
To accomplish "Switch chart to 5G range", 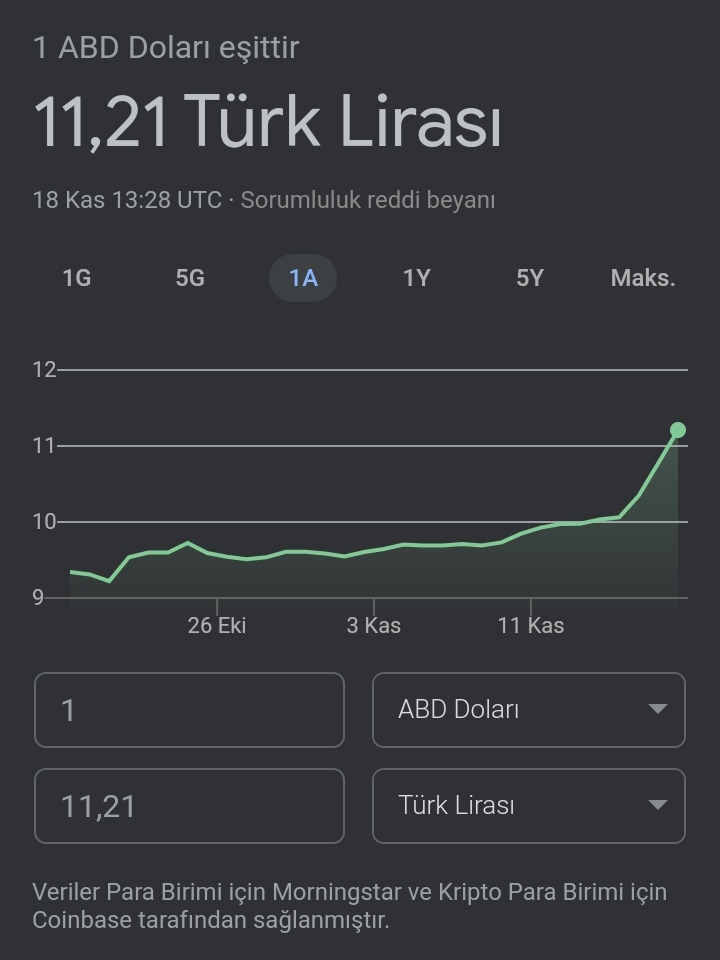I will point(190,278).
